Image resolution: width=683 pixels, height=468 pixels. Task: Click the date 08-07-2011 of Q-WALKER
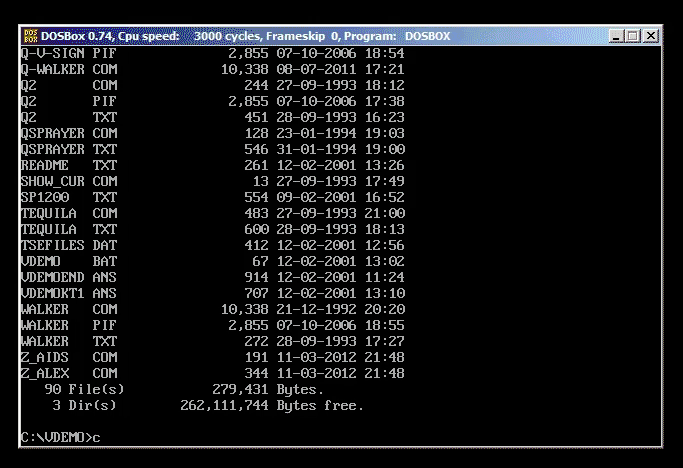(x=316, y=69)
